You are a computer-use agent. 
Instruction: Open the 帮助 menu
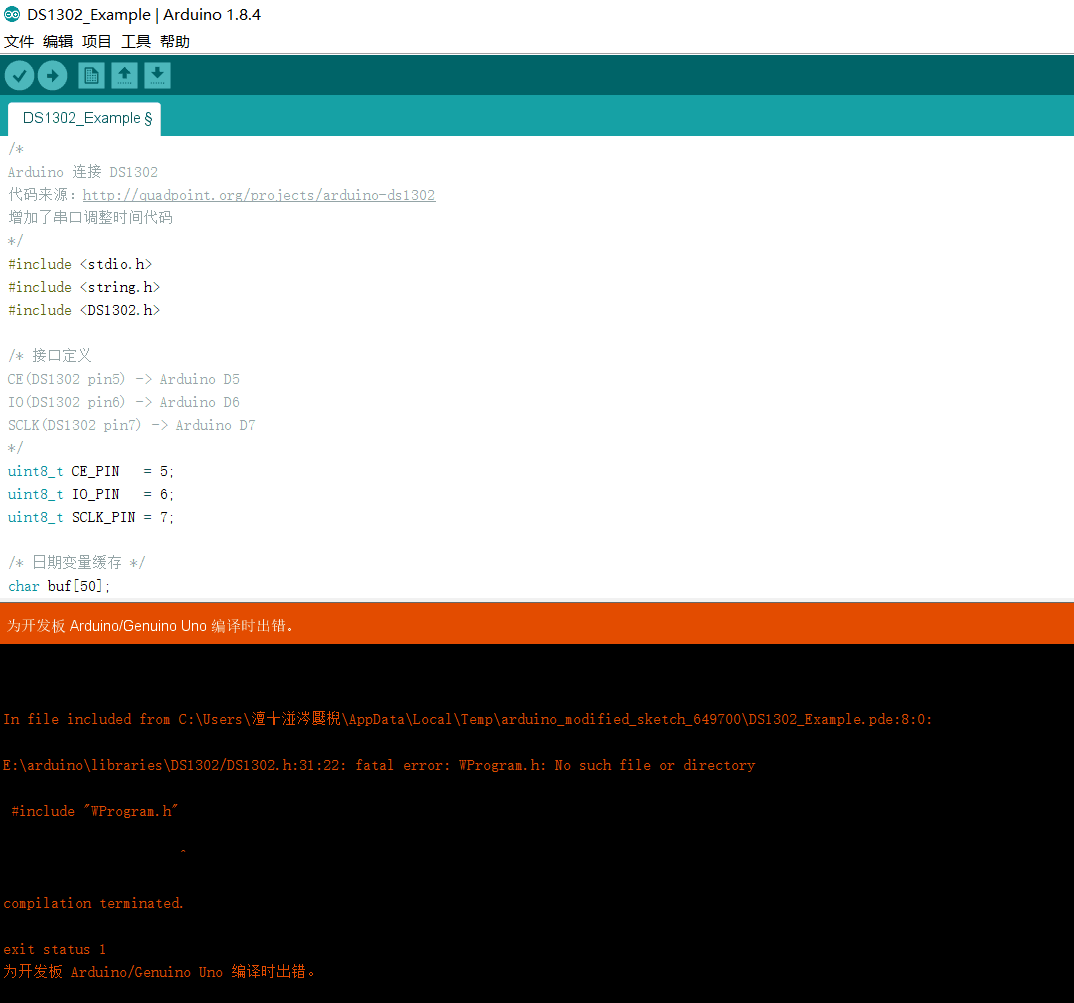[175, 42]
